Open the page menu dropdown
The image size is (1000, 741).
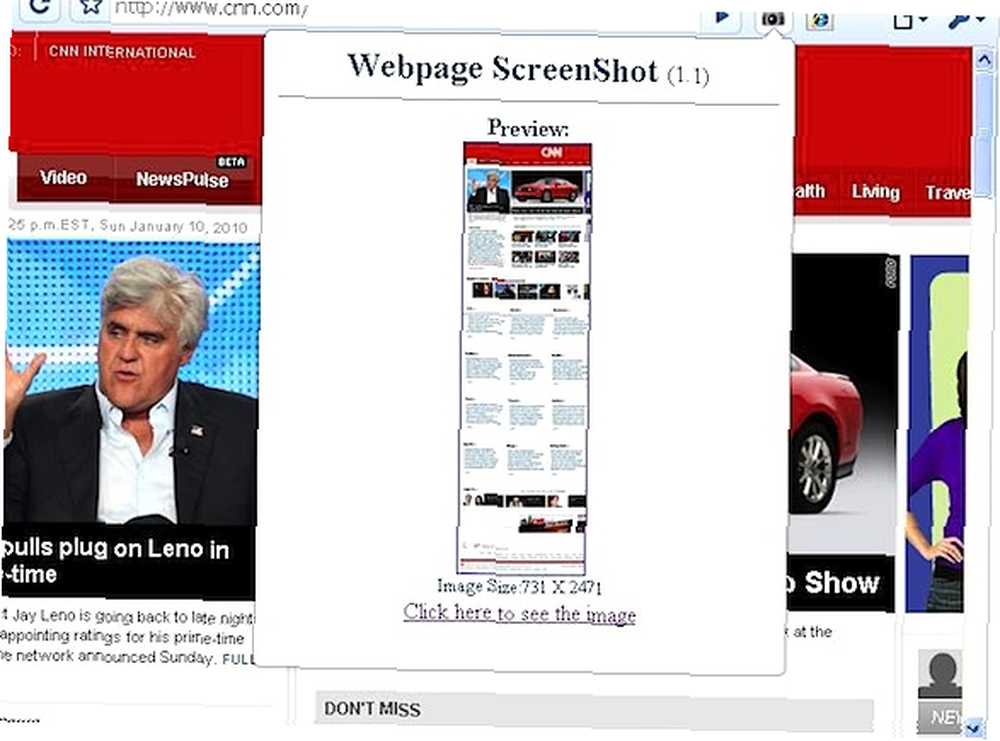click(909, 20)
